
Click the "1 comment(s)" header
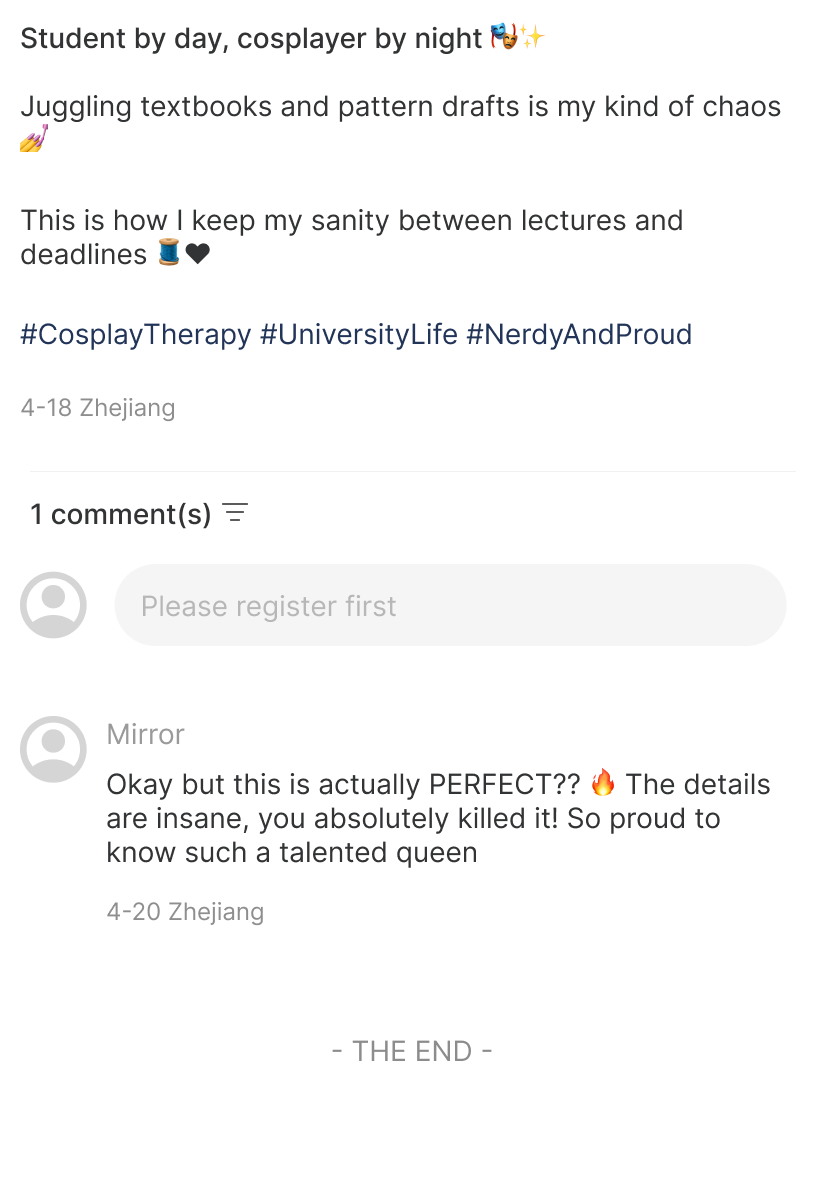(120, 514)
